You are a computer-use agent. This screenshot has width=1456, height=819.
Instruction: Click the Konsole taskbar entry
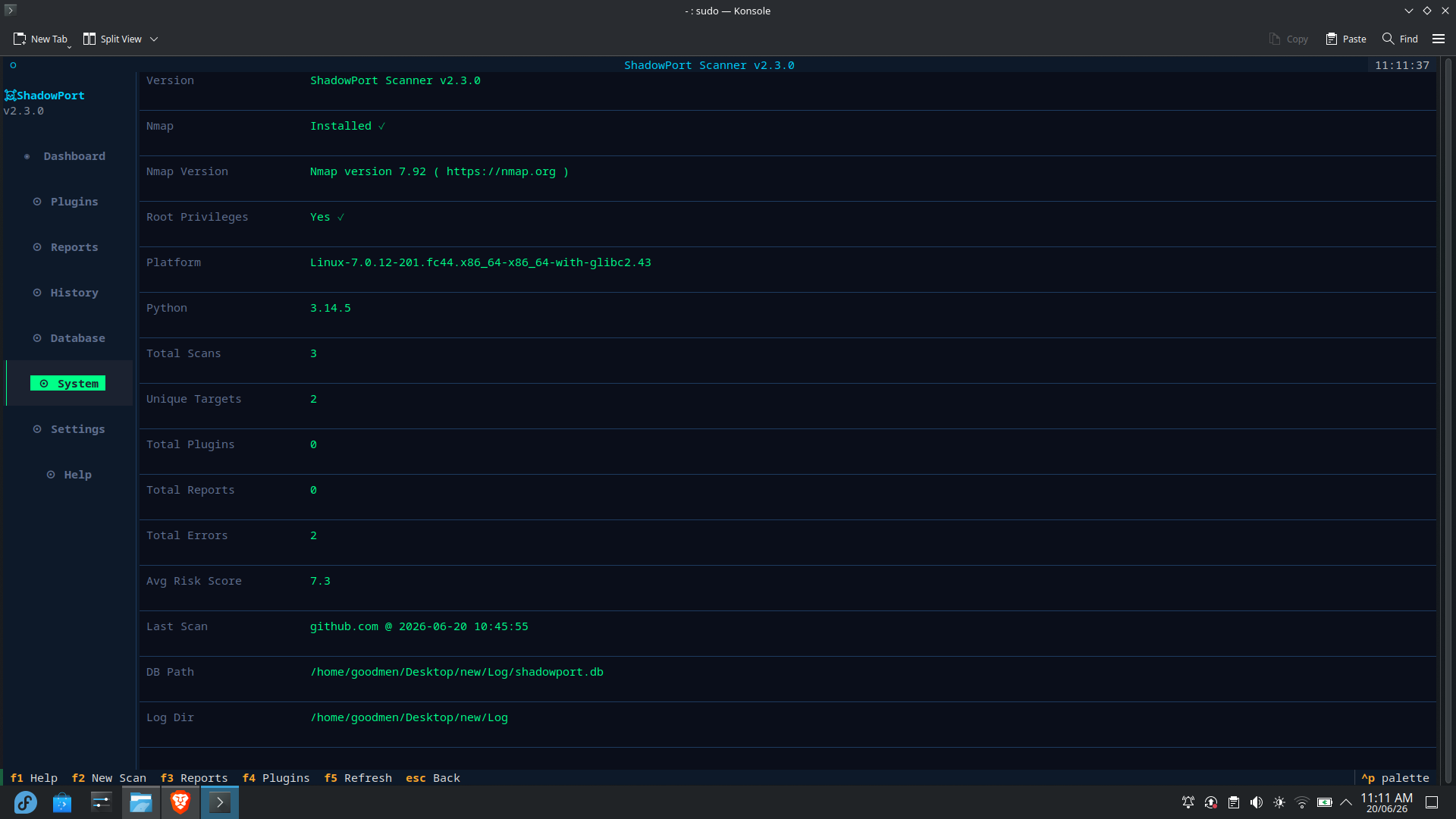[220, 802]
